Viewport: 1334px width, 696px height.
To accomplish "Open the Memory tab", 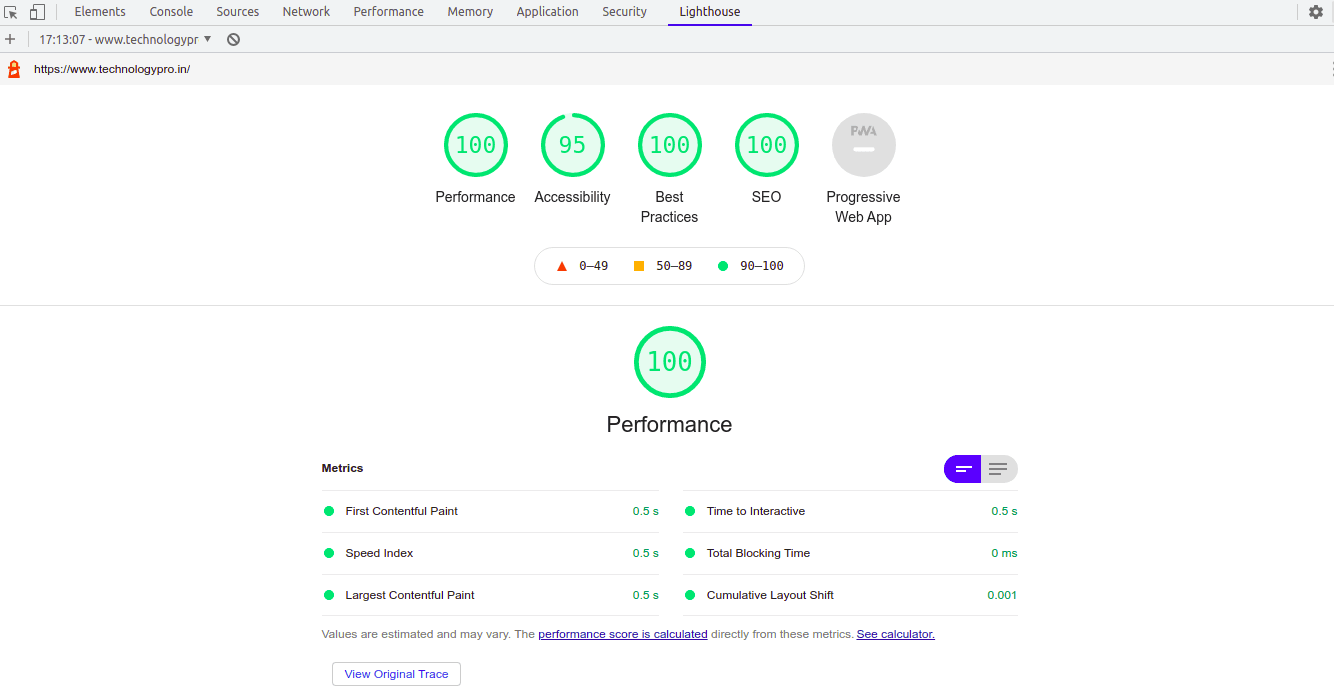I will click(470, 12).
